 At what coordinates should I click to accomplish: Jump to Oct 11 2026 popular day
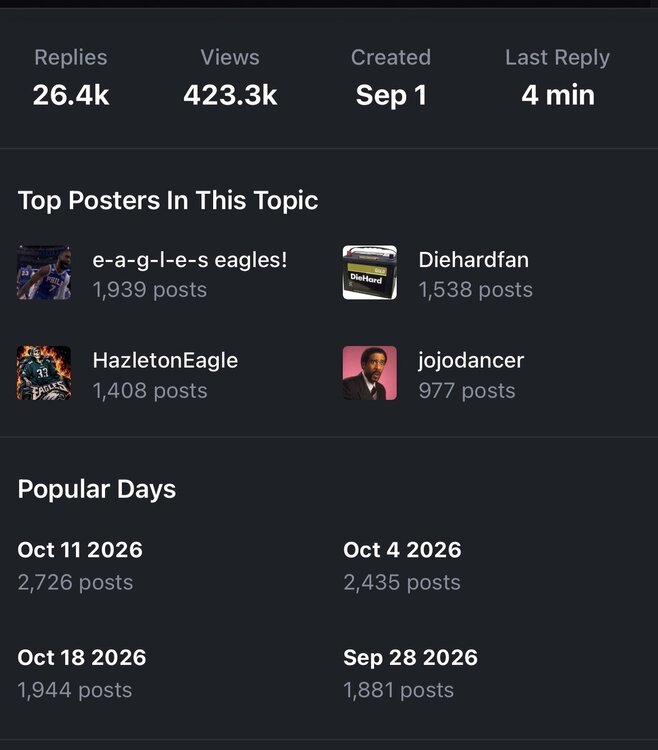80,550
